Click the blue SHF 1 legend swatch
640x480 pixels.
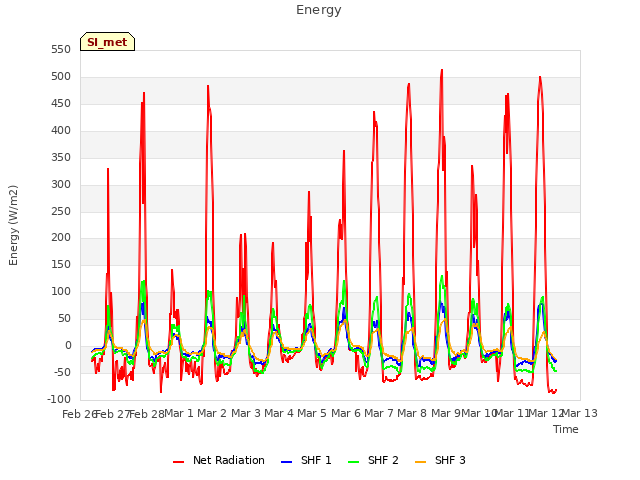click(287, 462)
